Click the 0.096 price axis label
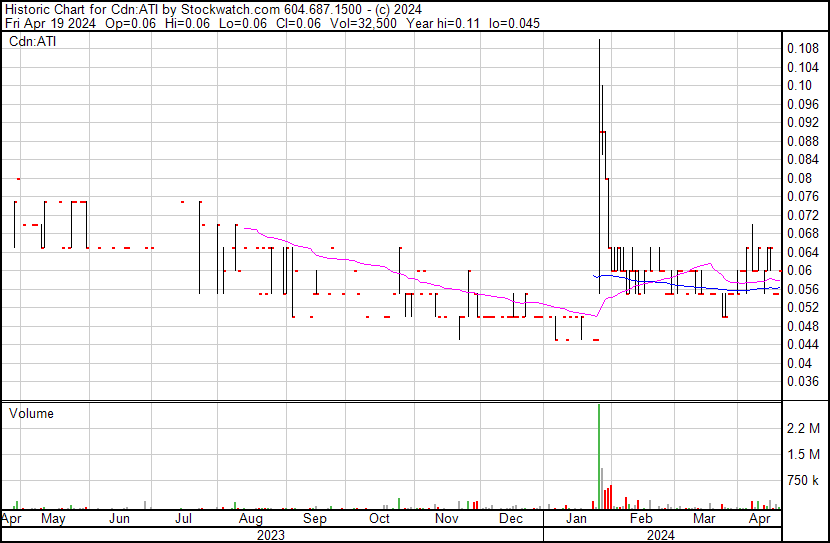830x543 pixels. (802, 104)
